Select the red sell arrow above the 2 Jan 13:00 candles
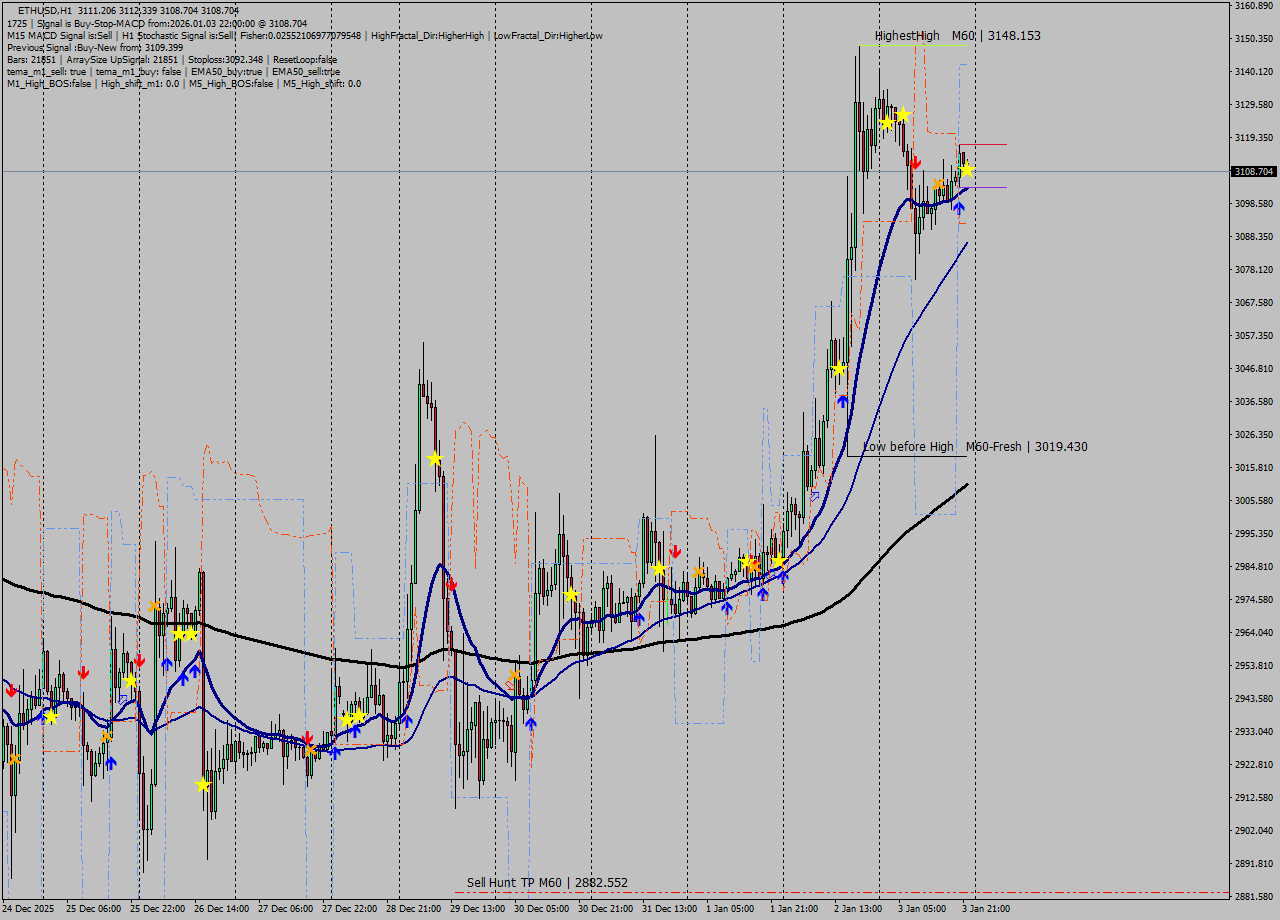This screenshot has width=1280, height=920. click(916, 163)
